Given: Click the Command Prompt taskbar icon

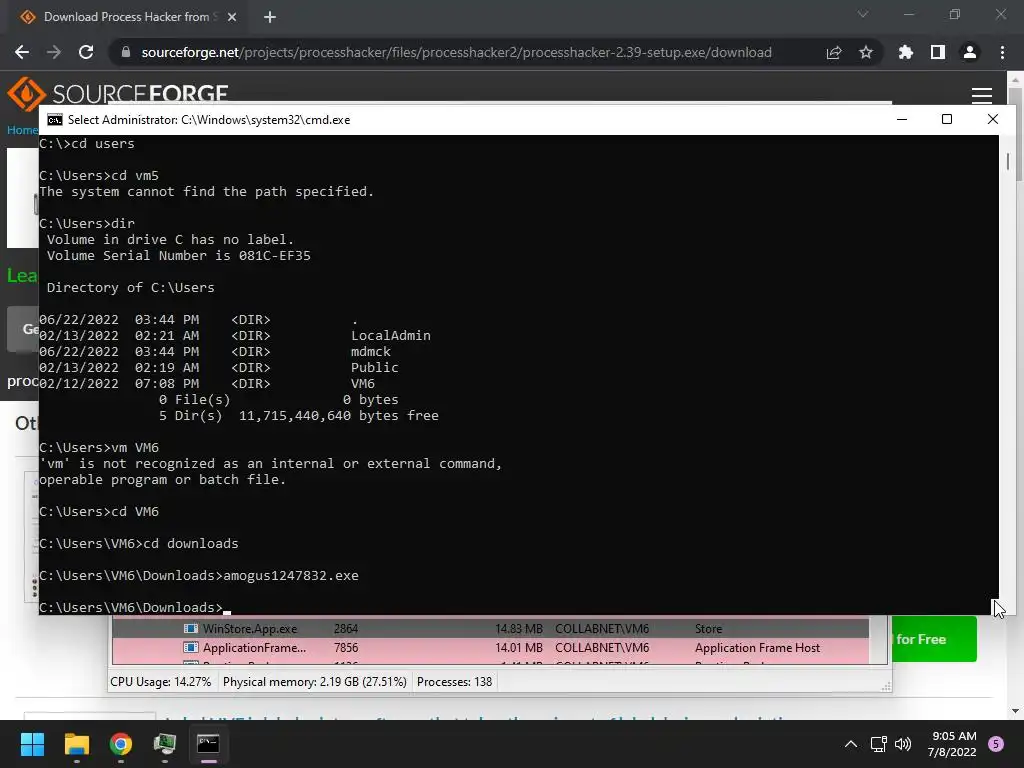Looking at the screenshot, I should (208, 744).
